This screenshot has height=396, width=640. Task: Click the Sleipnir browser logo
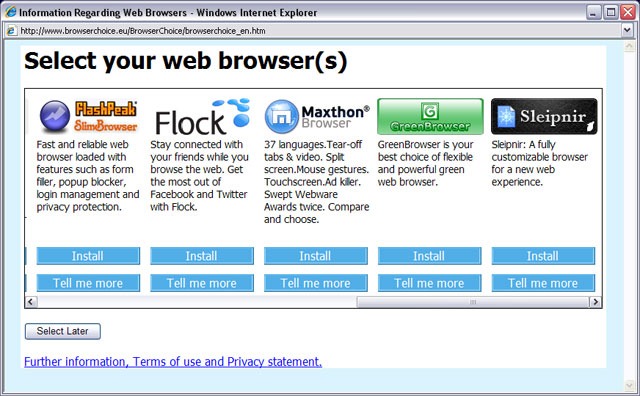(x=544, y=116)
